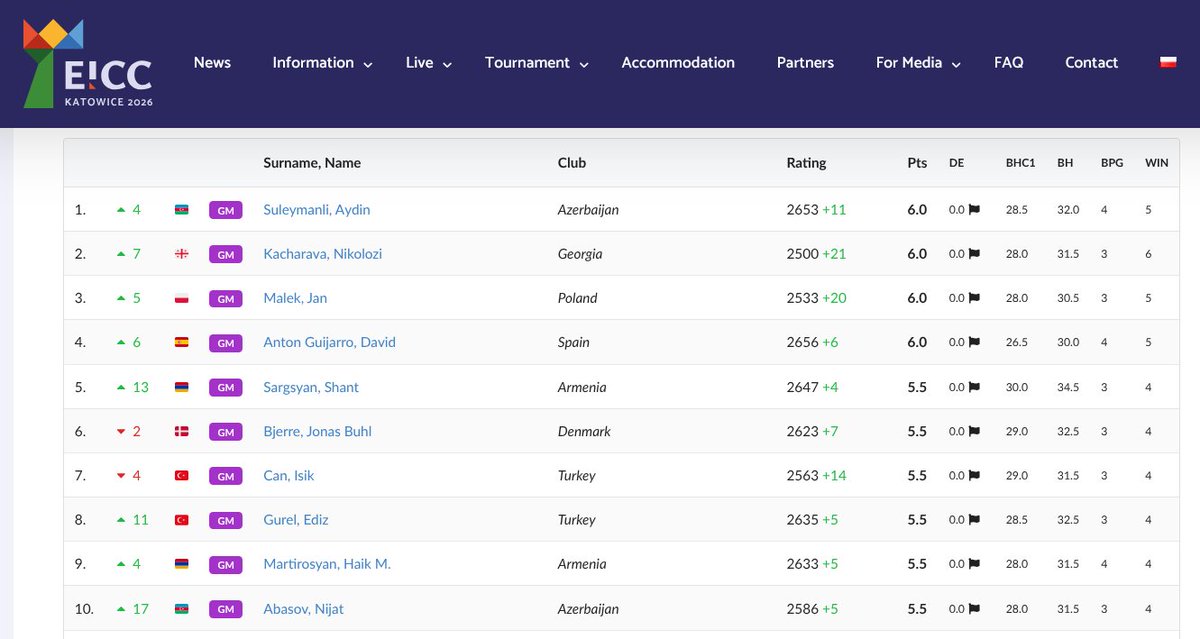Image resolution: width=1200 pixels, height=639 pixels.
Task: Click Armenia flag in Martirosyan row
Action: [x=182, y=564]
